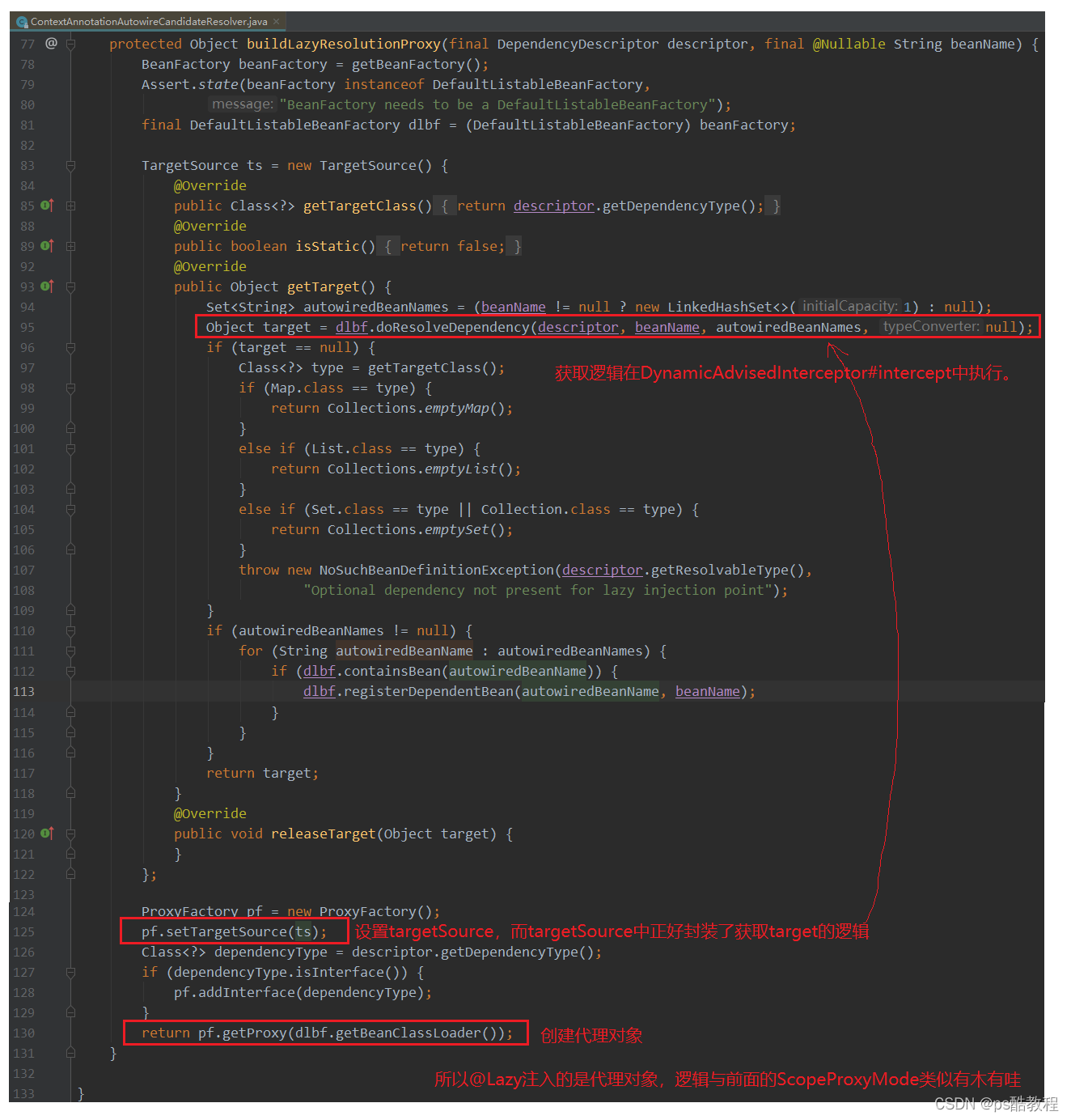The height and width of the screenshot is (1120, 1071).
Task: Click the 'typeConverter:' parameter hint on line 95
Action: click(931, 327)
